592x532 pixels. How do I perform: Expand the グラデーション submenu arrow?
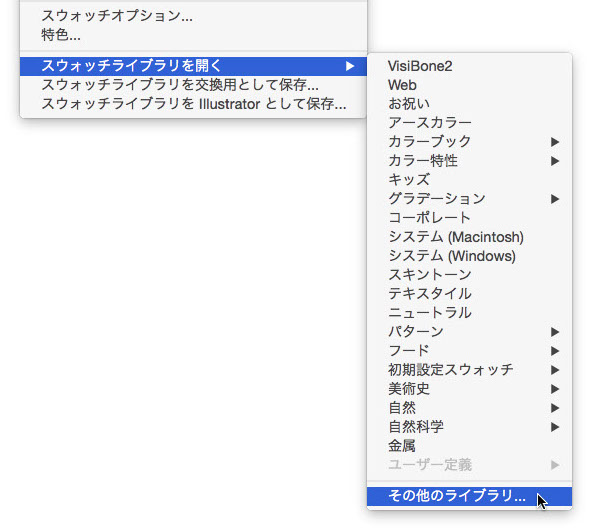555,199
